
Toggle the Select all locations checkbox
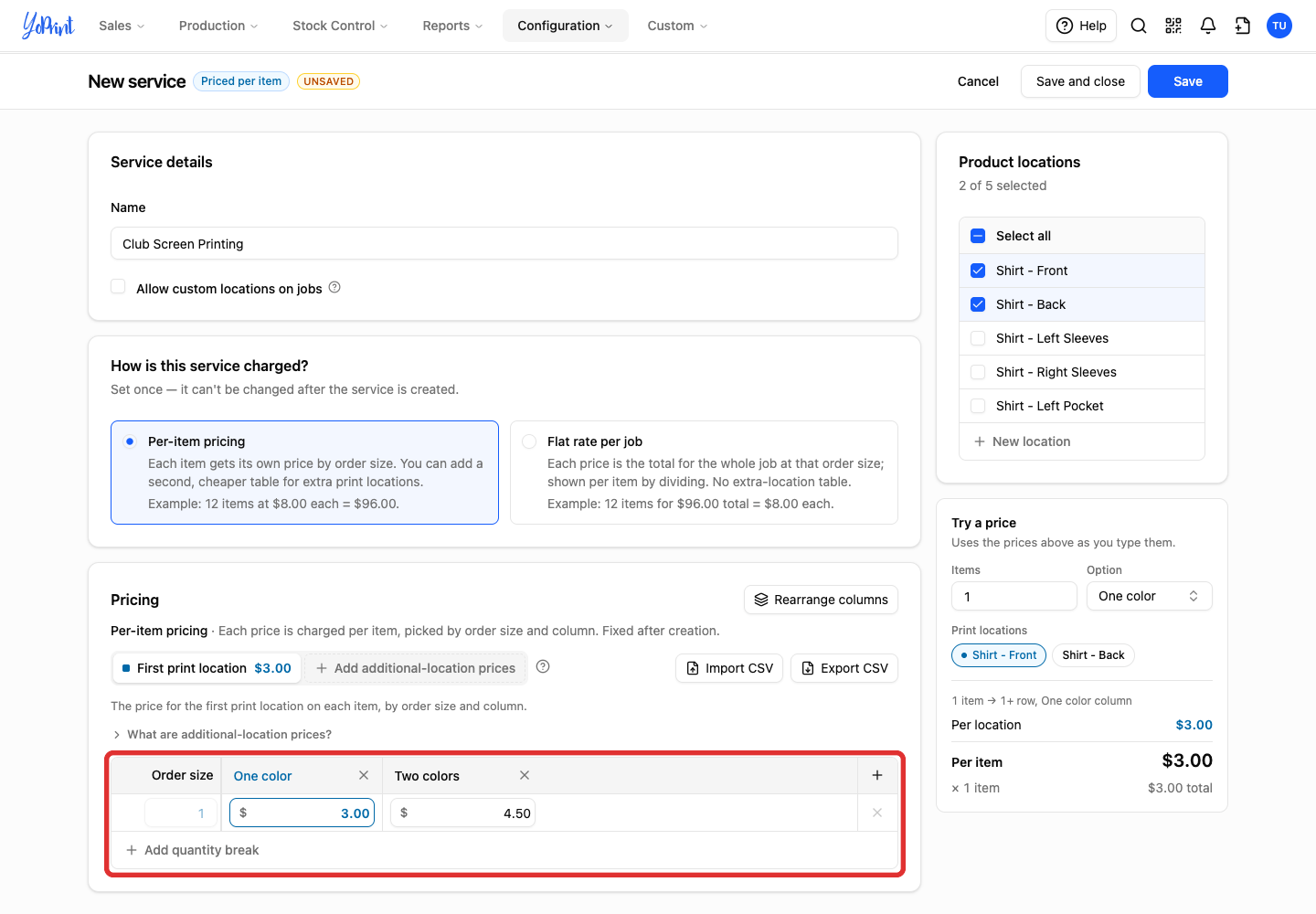[978, 236]
